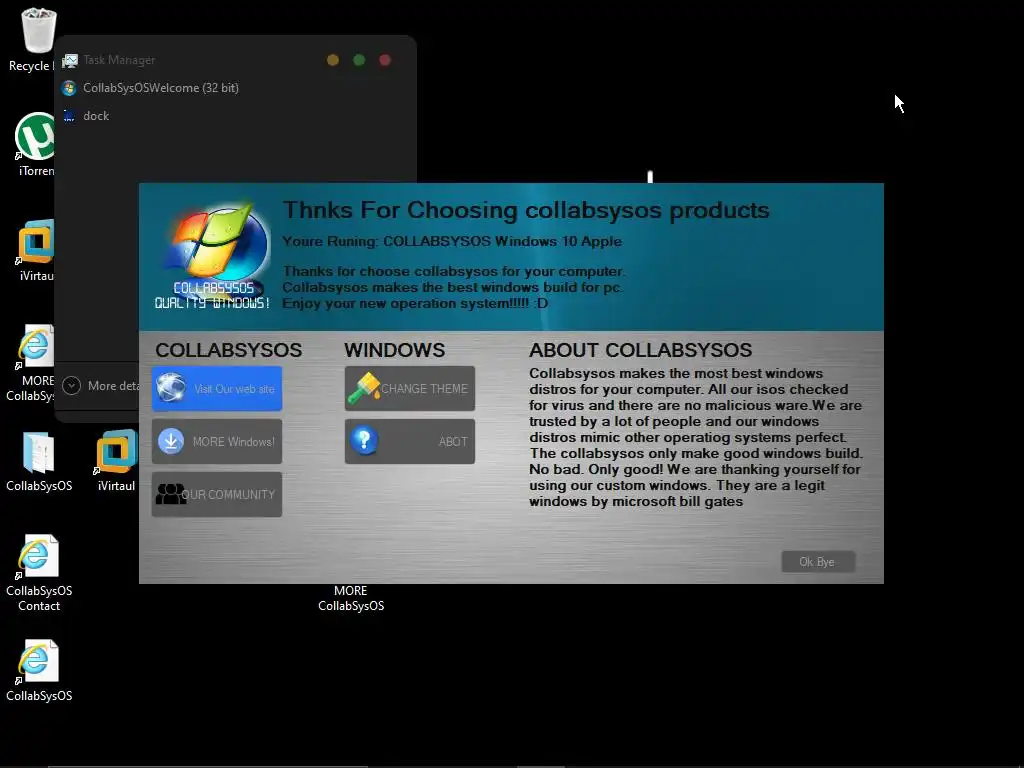Click the CollabSysOS Windows logo in the welcome dialog
1024x768 pixels.
[214, 255]
